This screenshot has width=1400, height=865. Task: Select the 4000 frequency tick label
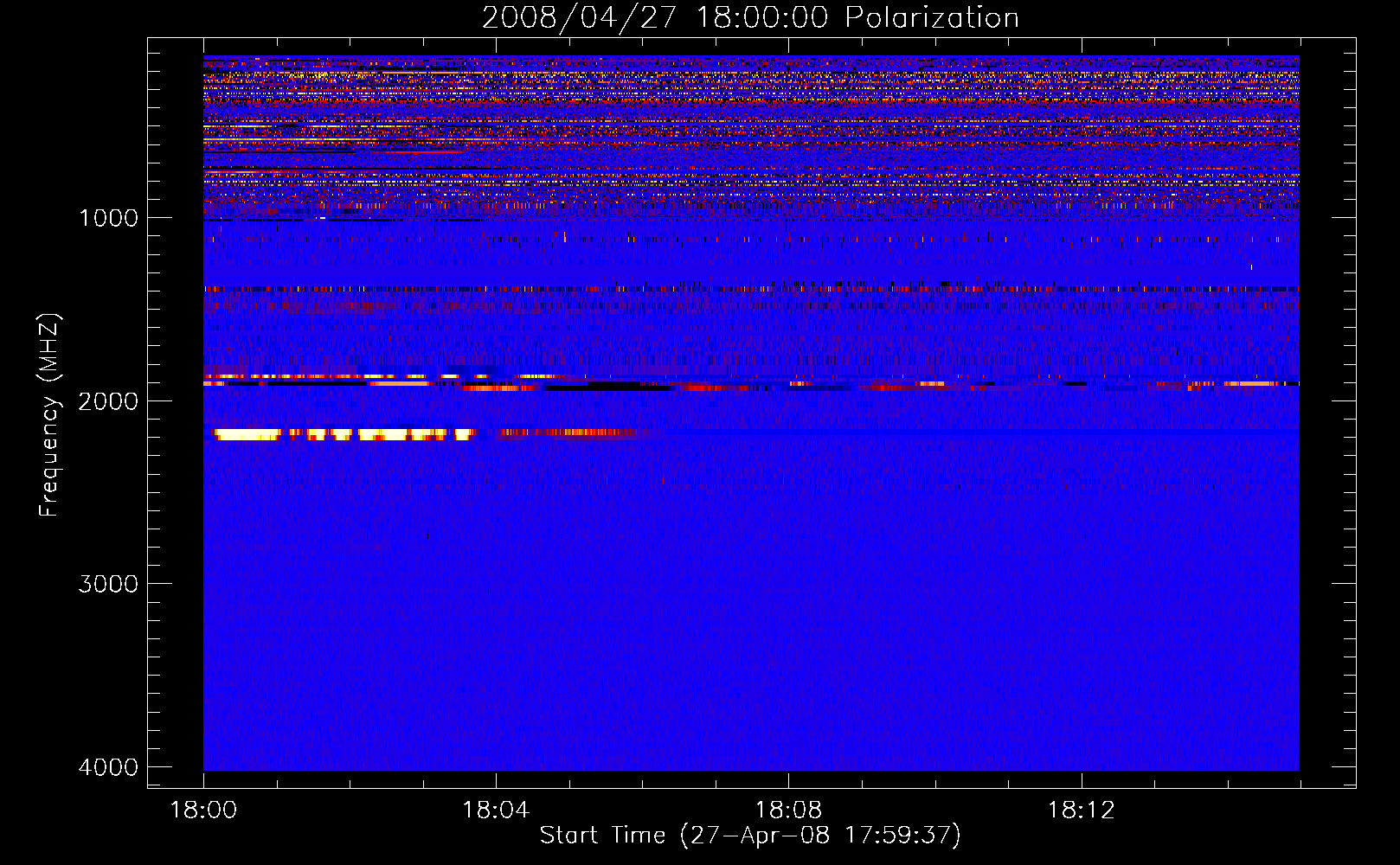(108, 767)
